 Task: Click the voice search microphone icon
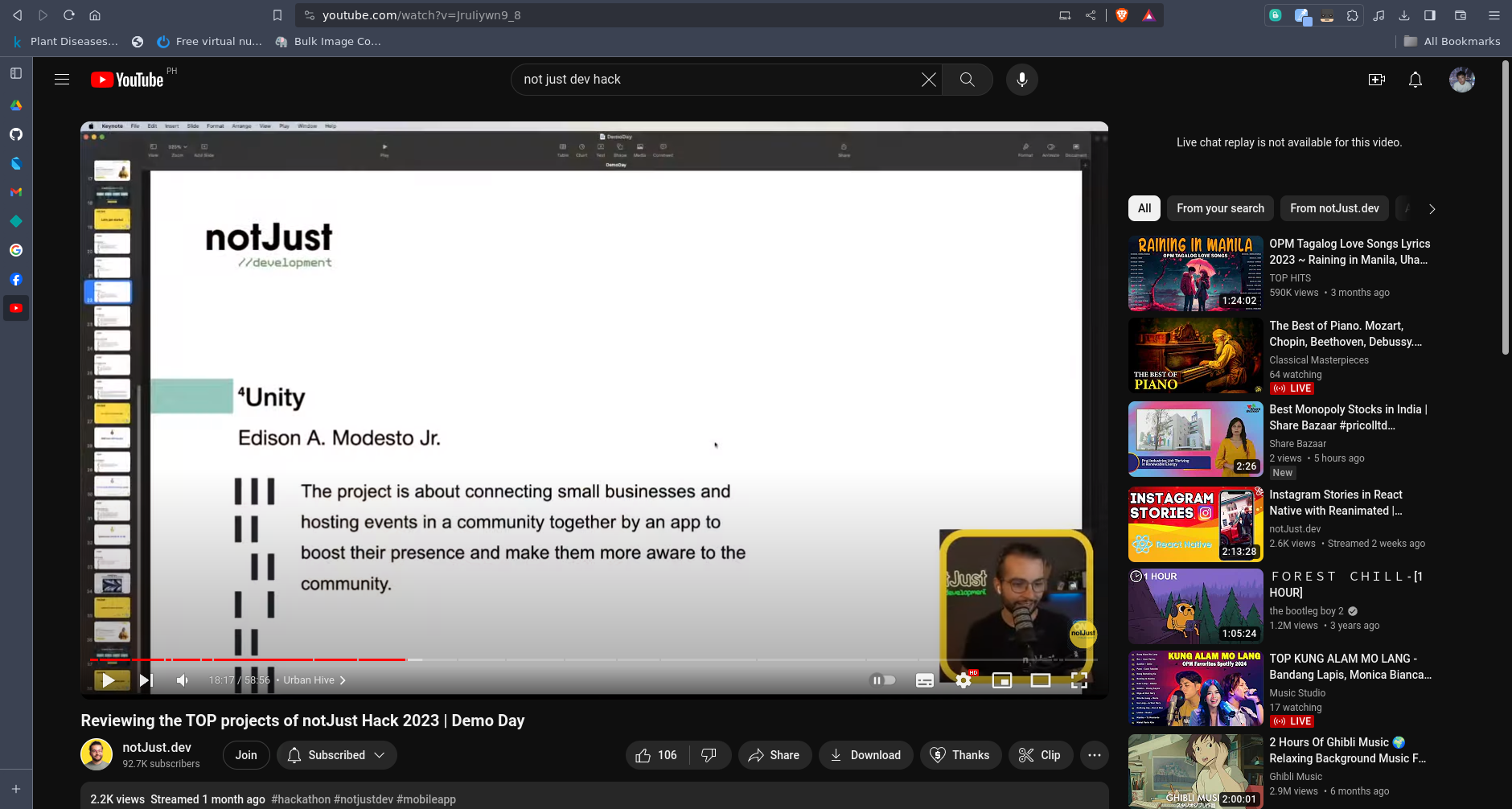(1021, 80)
